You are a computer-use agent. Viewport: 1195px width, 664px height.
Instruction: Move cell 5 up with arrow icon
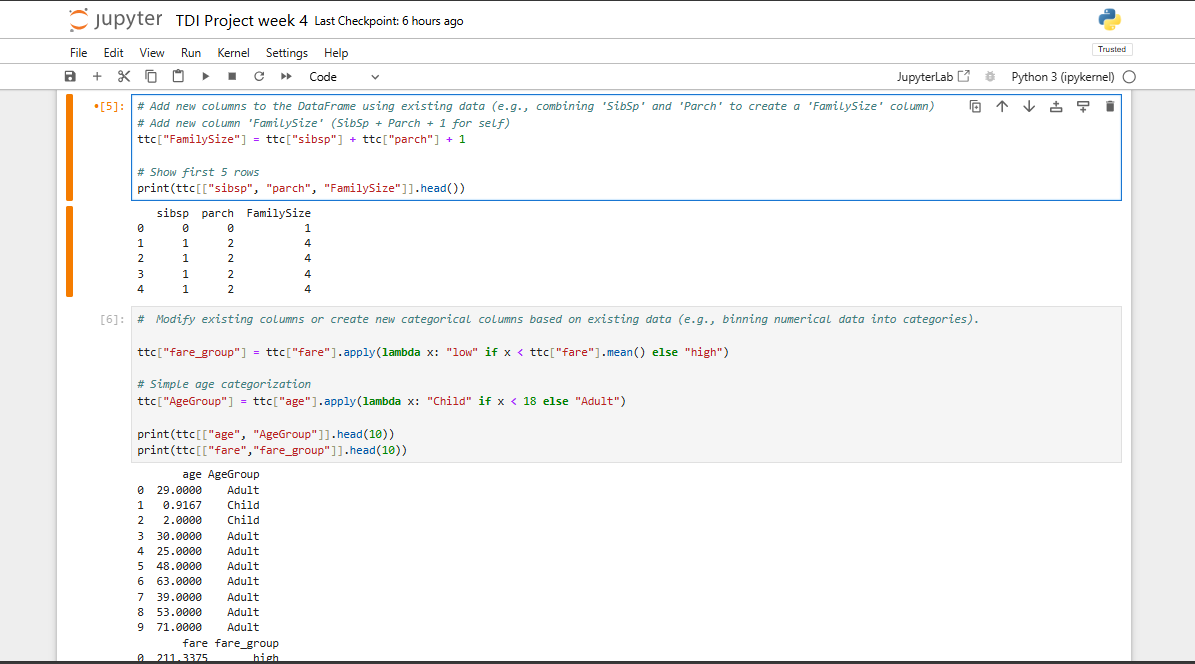(x=1002, y=107)
